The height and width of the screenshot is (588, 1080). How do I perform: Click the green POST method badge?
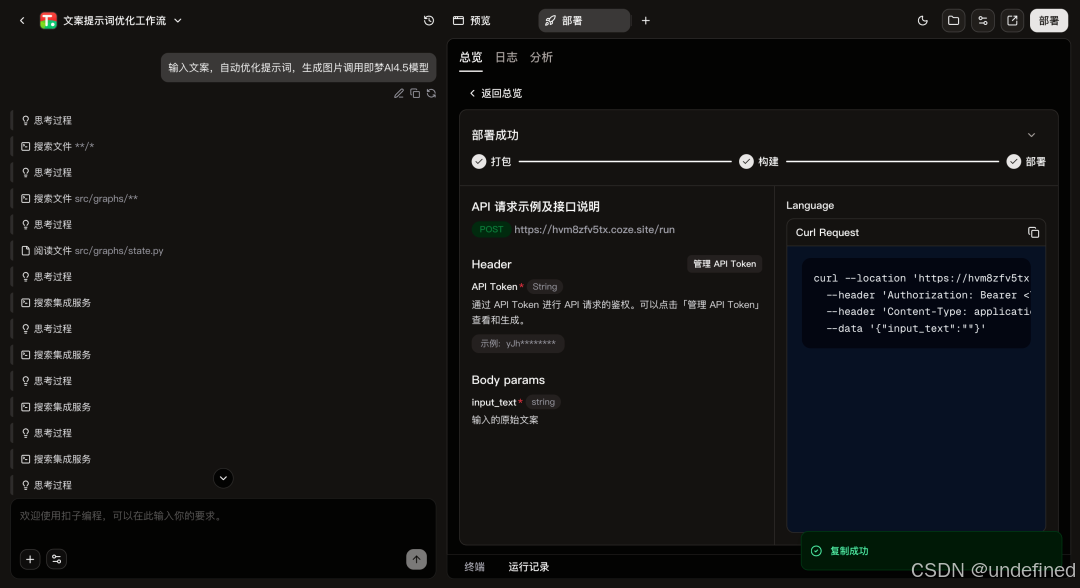(491, 230)
